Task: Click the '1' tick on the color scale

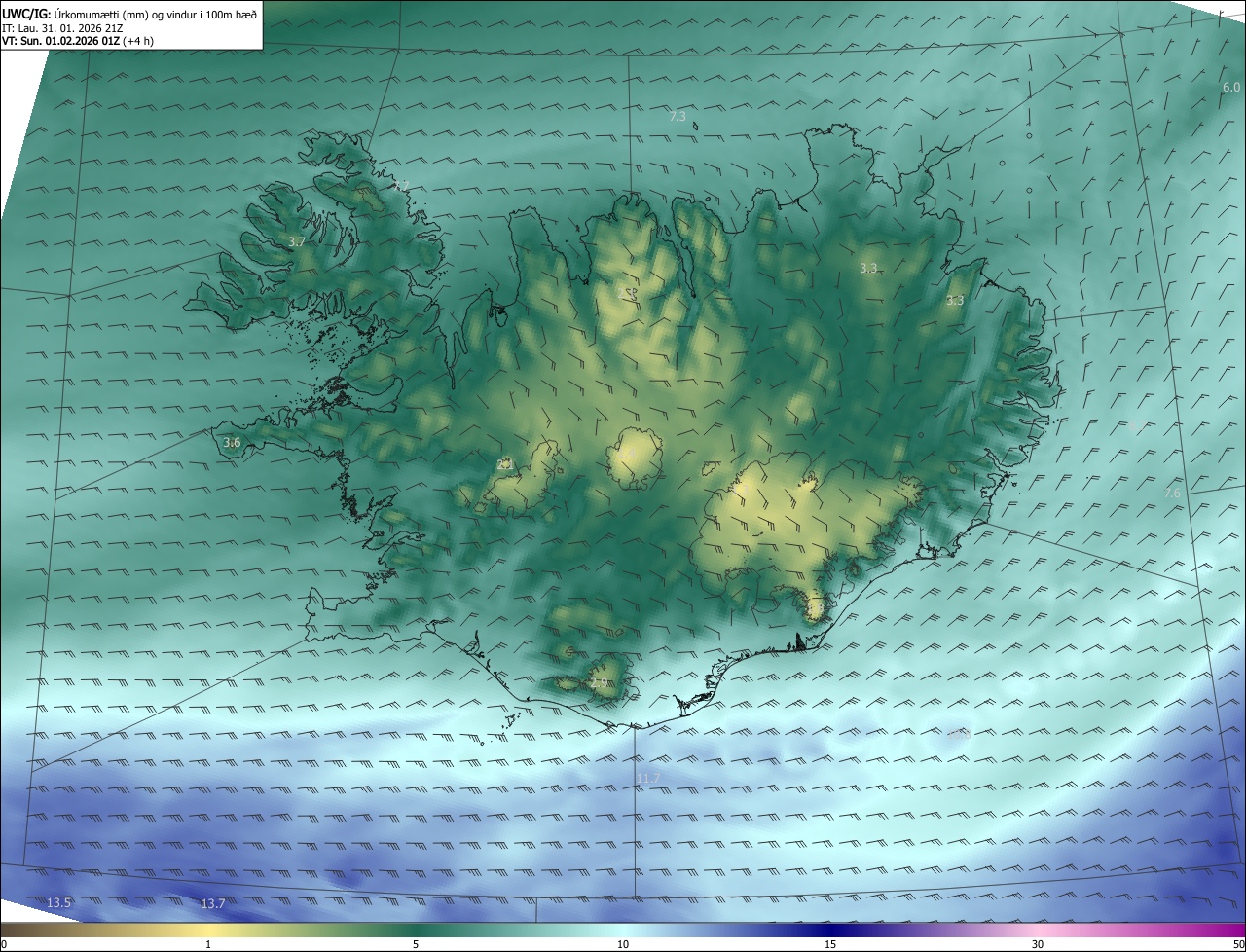Action: click(x=208, y=945)
